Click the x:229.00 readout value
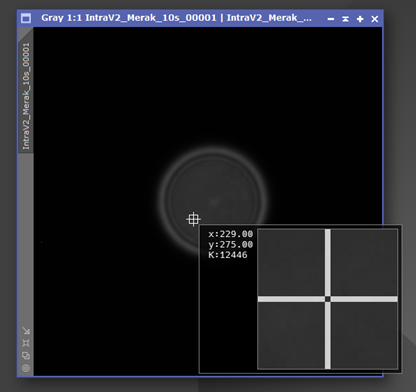The height and width of the screenshot is (392, 416). click(231, 234)
